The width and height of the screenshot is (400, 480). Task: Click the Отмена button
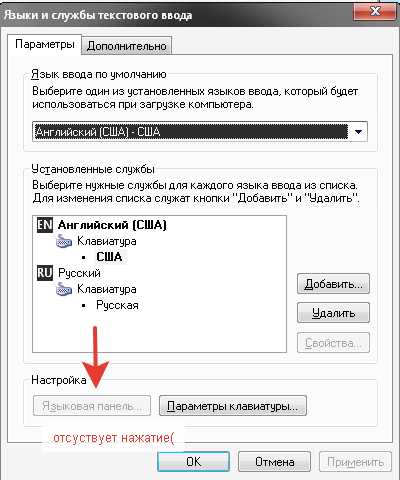(275, 462)
